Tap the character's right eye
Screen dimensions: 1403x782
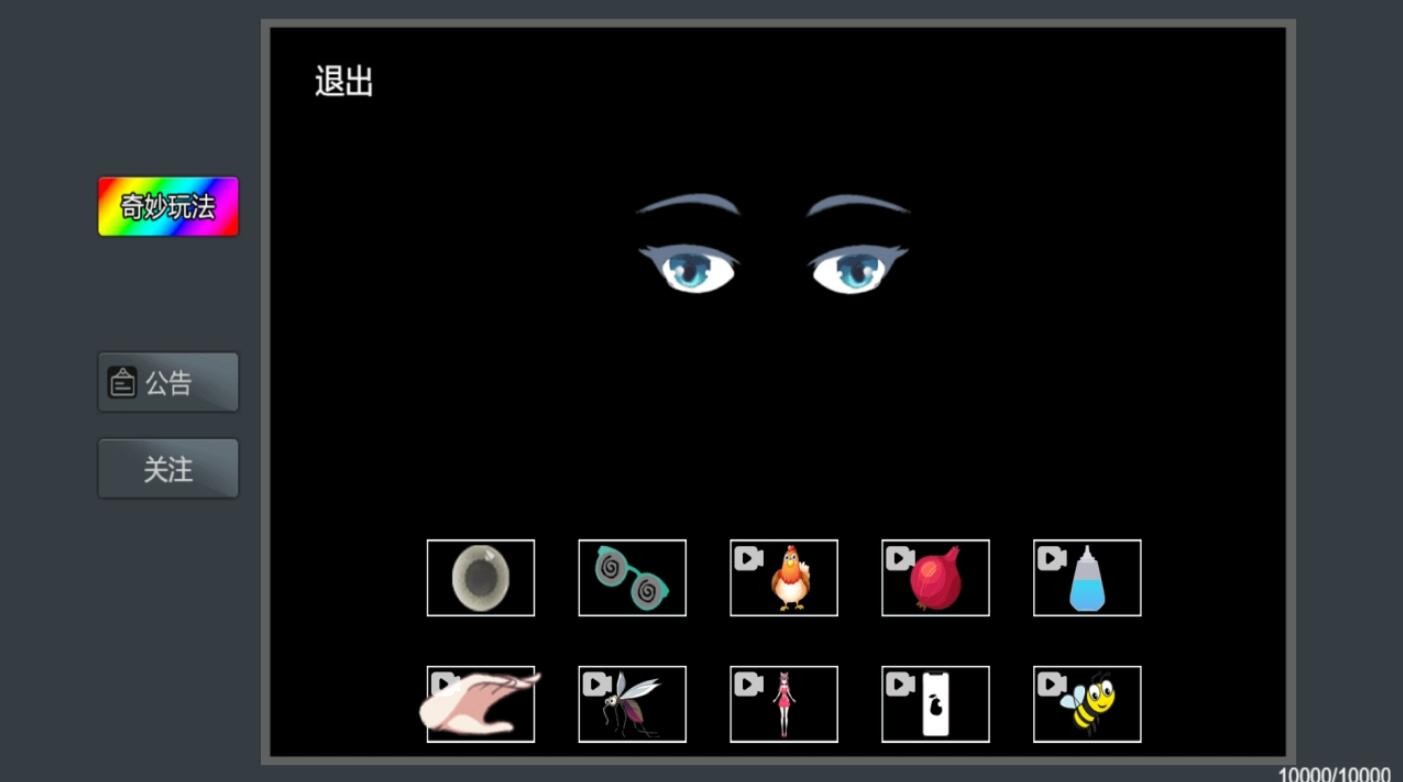point(858,269)
